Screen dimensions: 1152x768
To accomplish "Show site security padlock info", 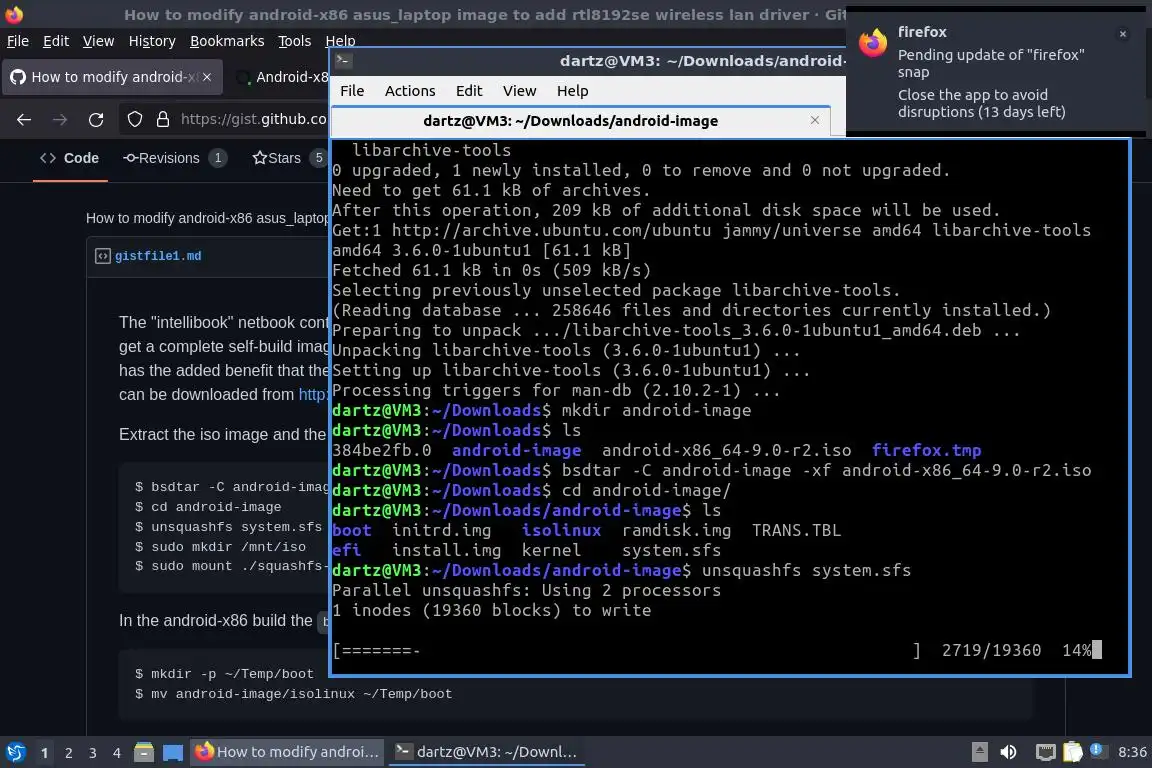I will click(163, 120).
